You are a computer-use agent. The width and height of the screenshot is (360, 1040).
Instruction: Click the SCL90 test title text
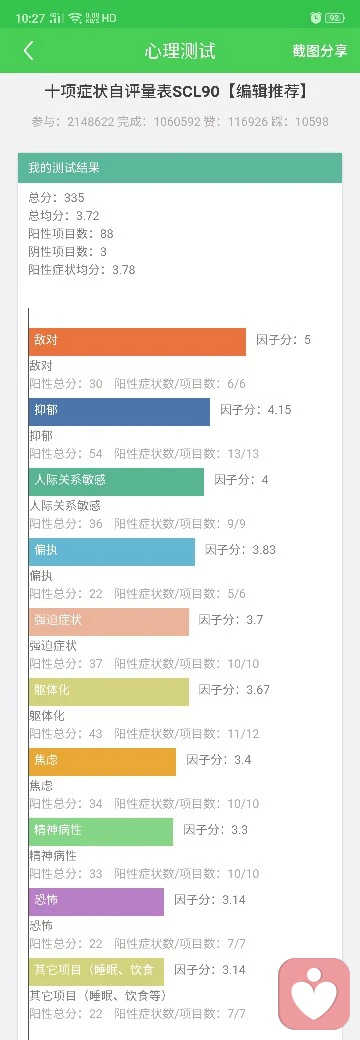(176, 92)
